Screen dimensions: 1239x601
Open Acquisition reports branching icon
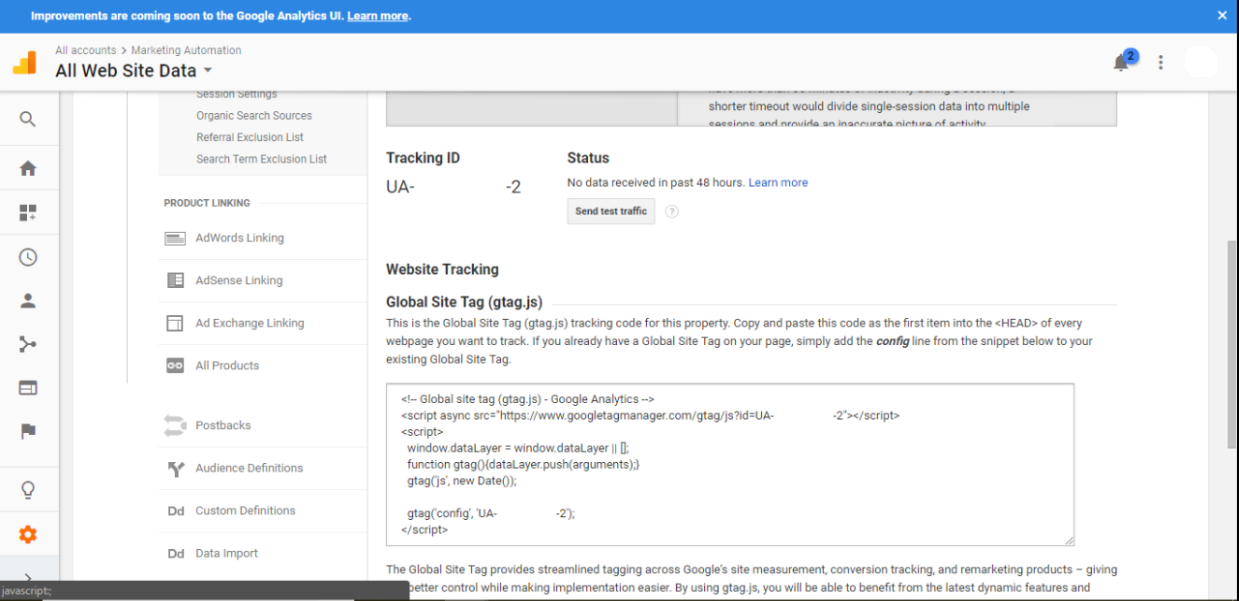click(x=28, y=344)
